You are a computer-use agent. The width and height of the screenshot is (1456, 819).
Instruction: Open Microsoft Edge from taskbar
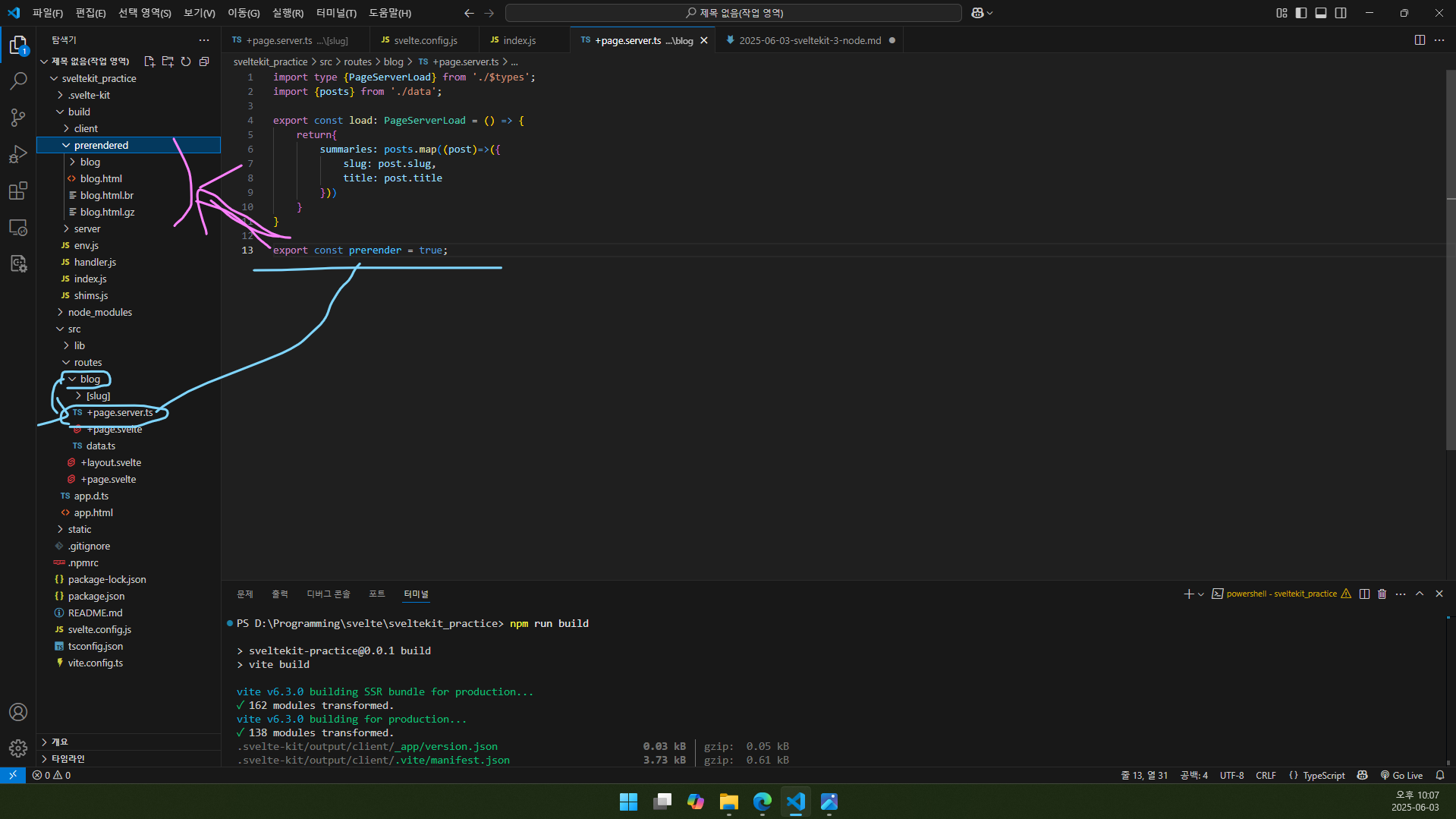coord(763,802)
